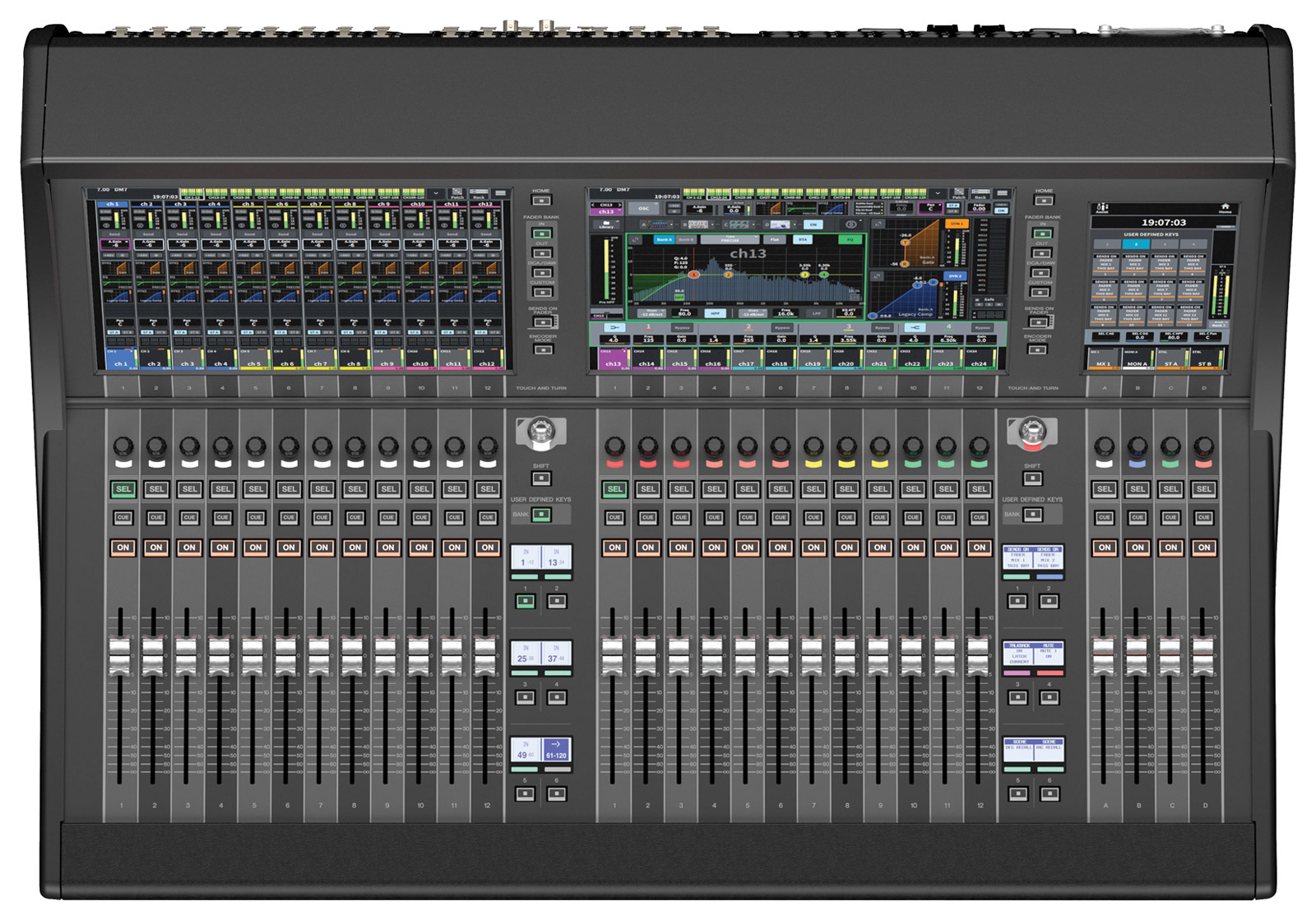Toggle the ON key for left fader 1
This screenshot has width=1316, height=920.
[123, 548]
